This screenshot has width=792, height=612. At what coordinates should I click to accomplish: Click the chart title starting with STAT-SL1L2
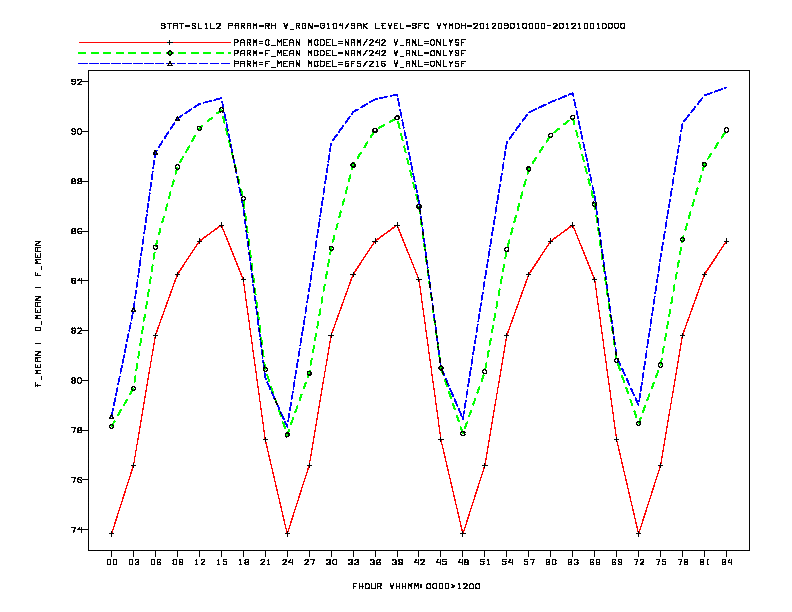(x=392, y=26)
